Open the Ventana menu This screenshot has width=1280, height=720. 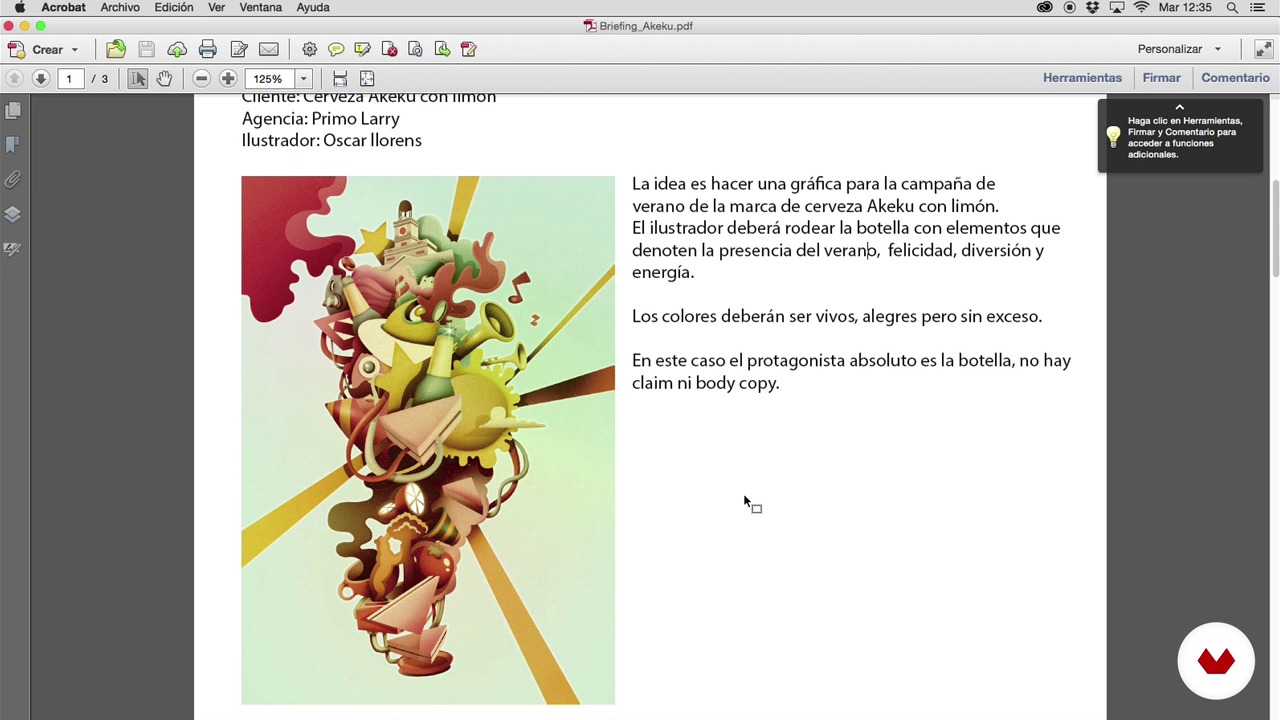pos(260,7)
